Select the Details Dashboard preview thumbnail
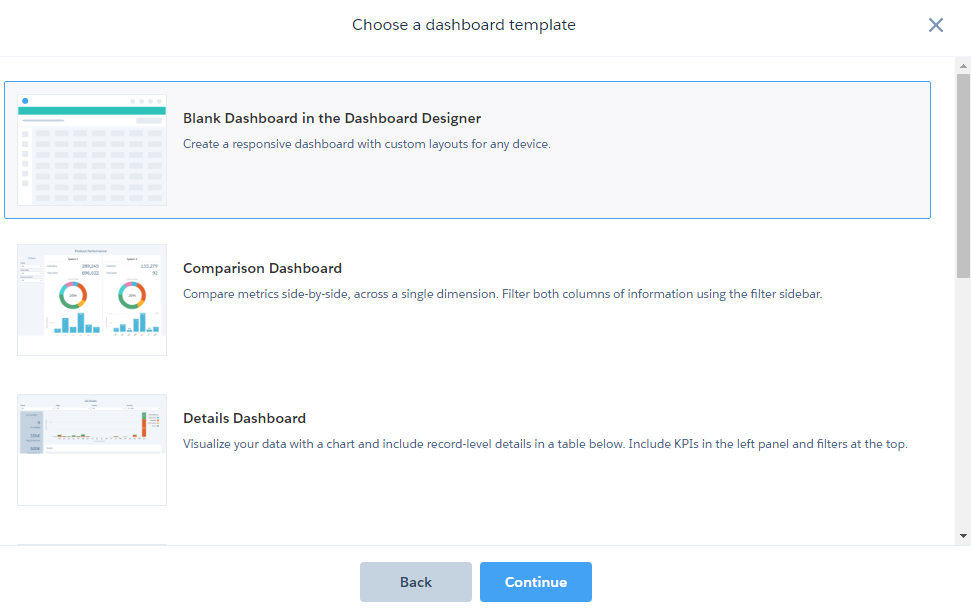 pos(92,449)
